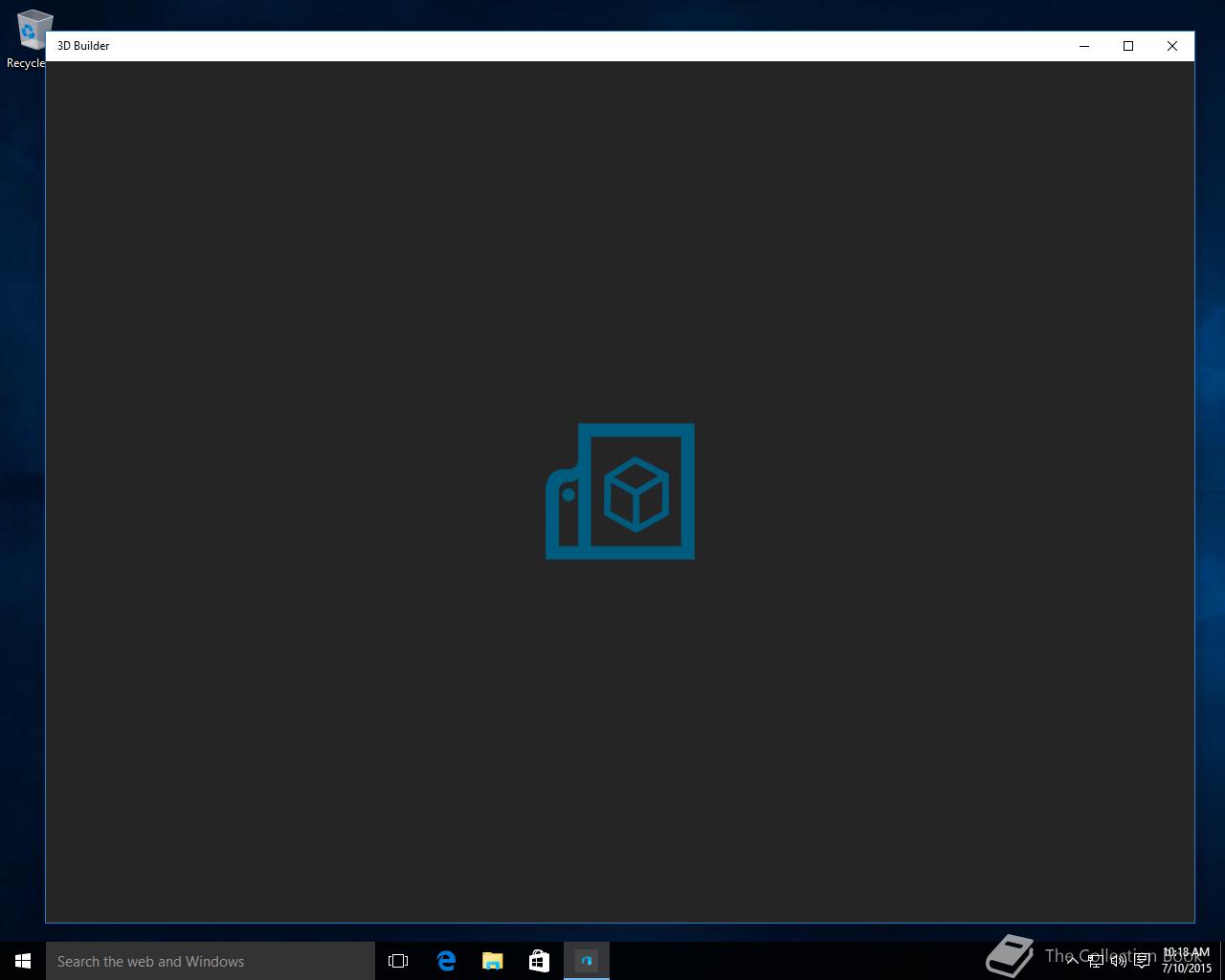Image resolution: width=1225 pixels, height=980 pixels.
Task: Maximize the 3D Builder window
Action: (1128, 46)
